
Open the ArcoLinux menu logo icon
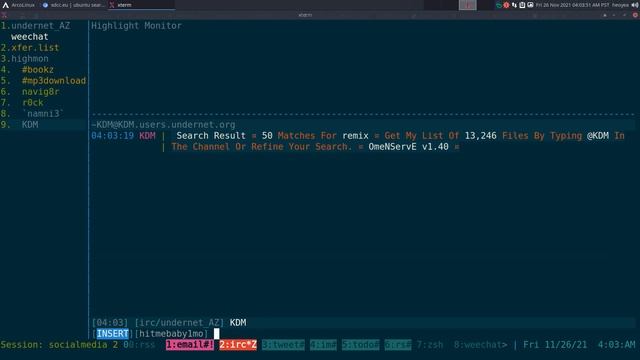click(5, 5)
